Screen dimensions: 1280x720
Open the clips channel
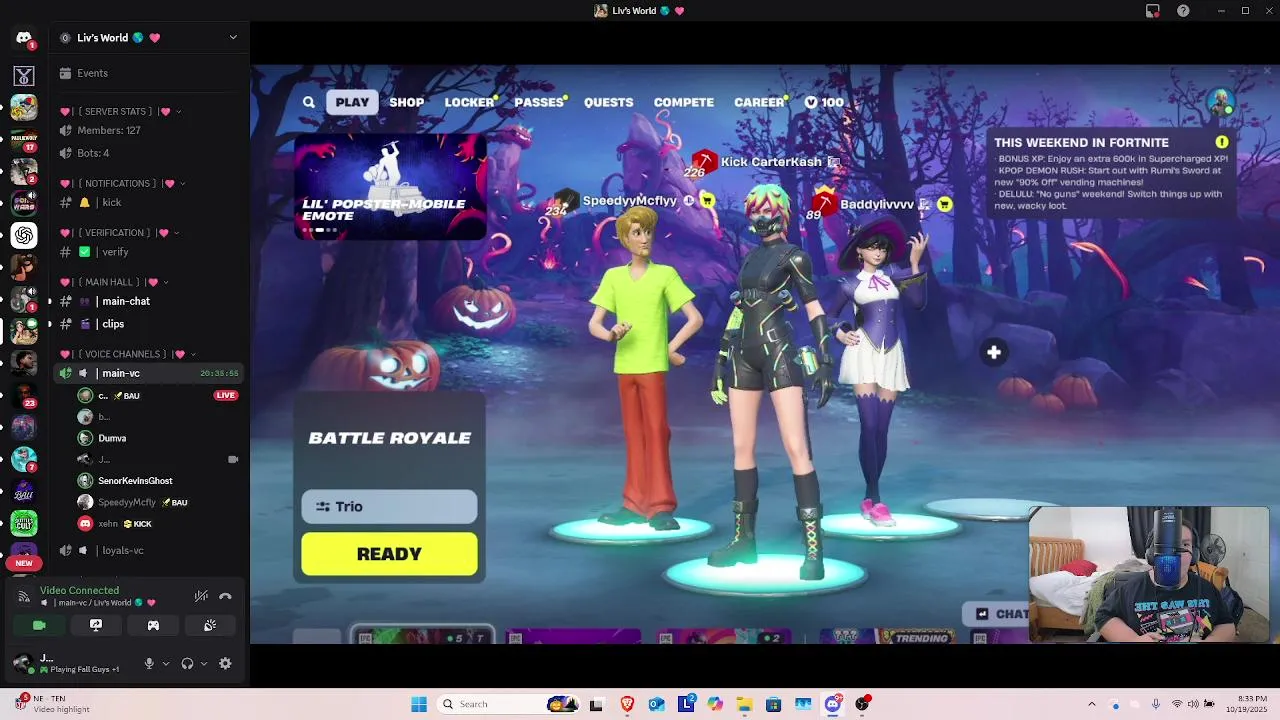click(150, 324)
